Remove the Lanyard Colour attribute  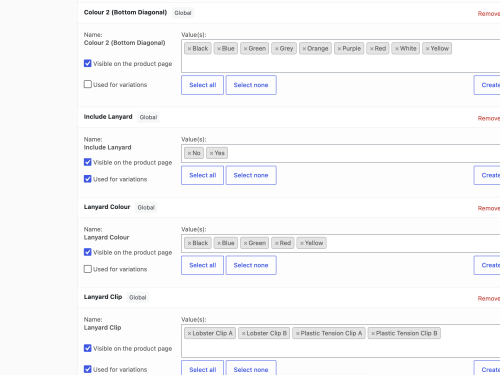[489, 208]
